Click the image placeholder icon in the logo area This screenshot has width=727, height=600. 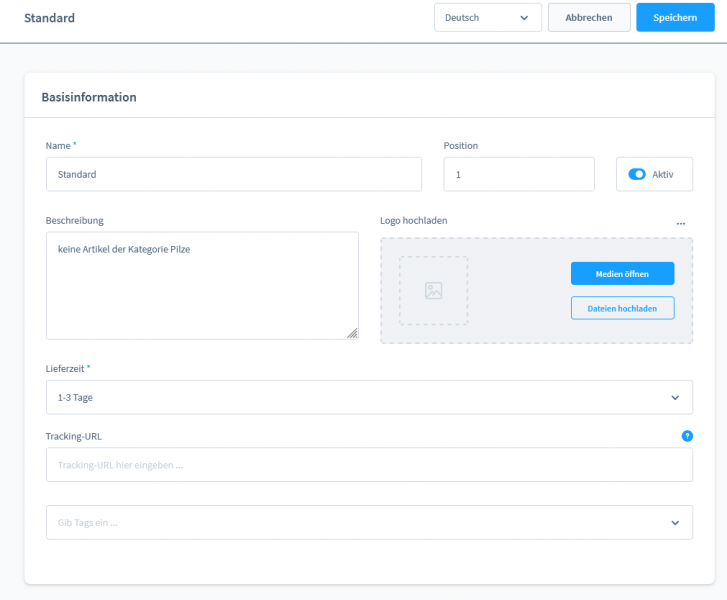point(433,291)
